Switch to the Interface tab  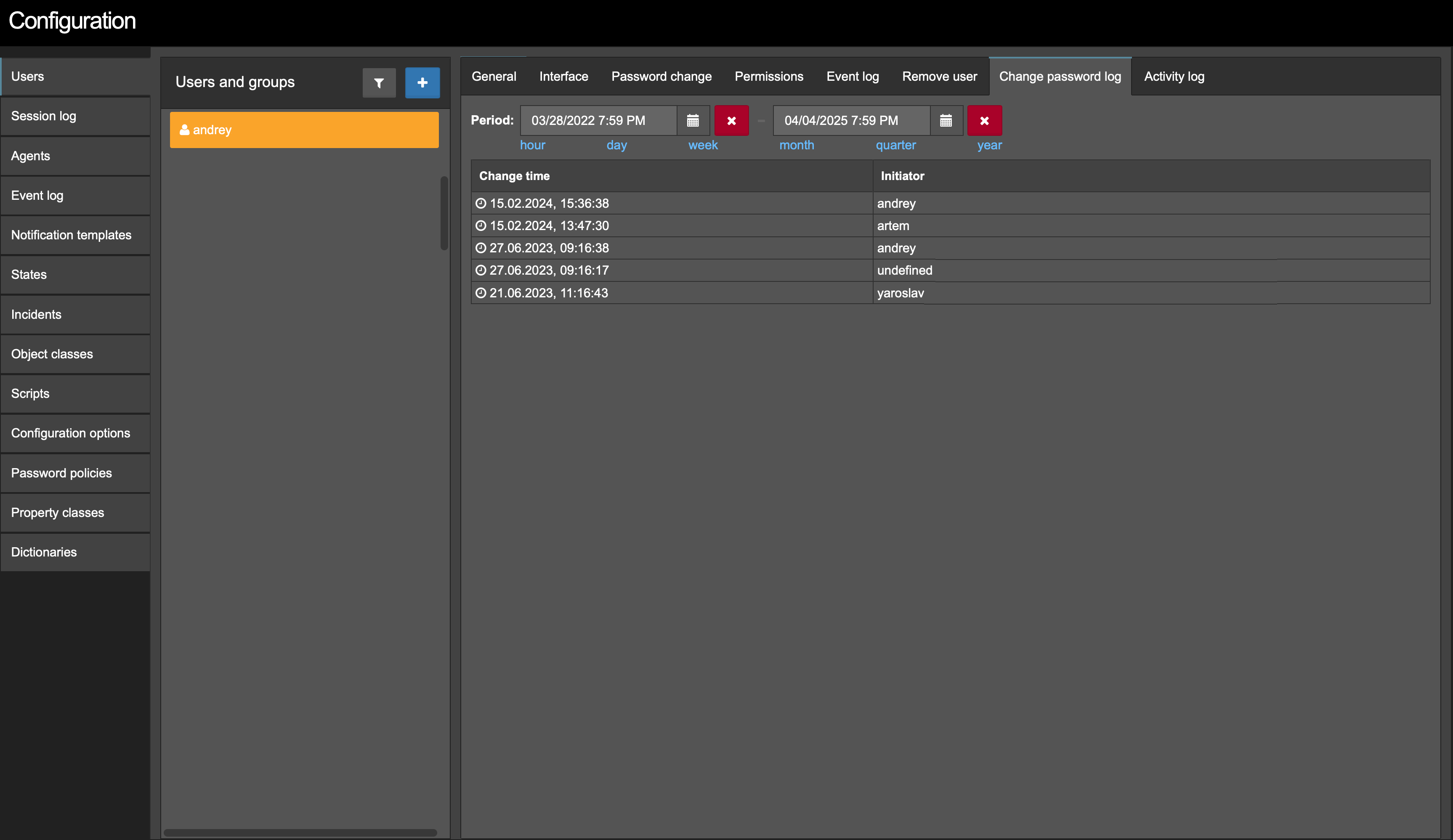564,77
